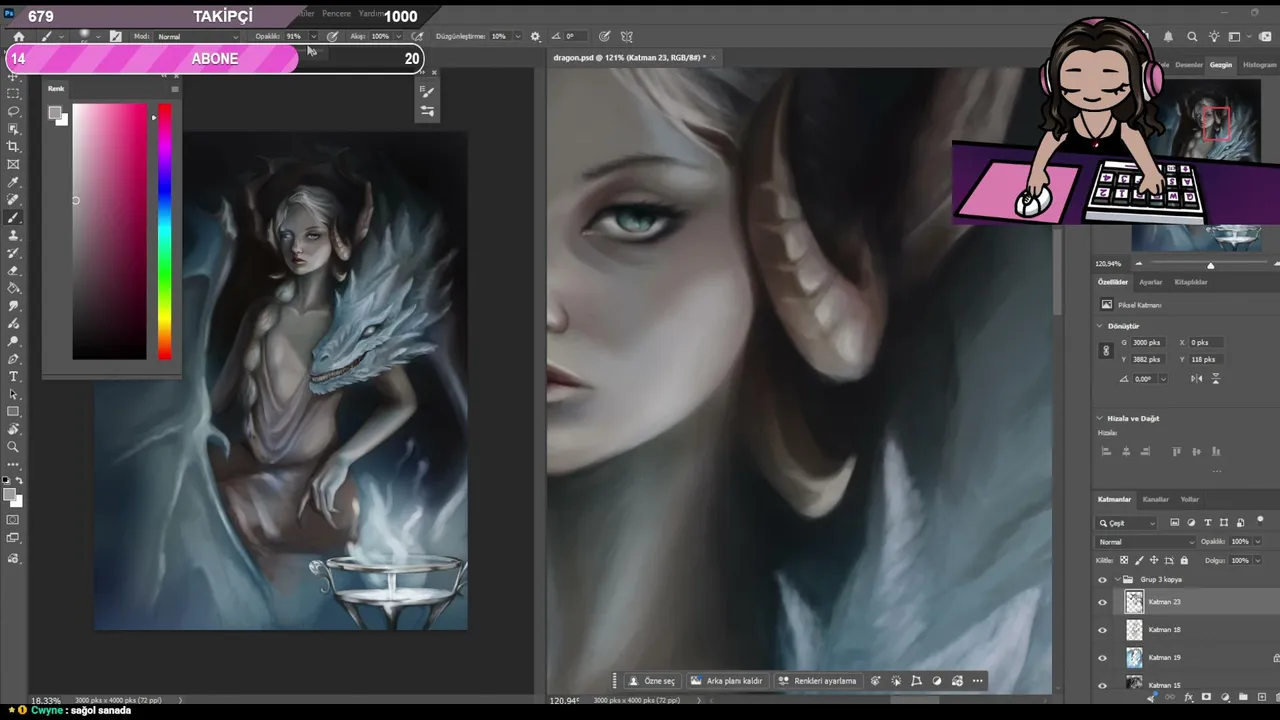Screen dimensions: 1280x720
Task: Select the Brush tool in the toolbox
Action: coord(13,218)
